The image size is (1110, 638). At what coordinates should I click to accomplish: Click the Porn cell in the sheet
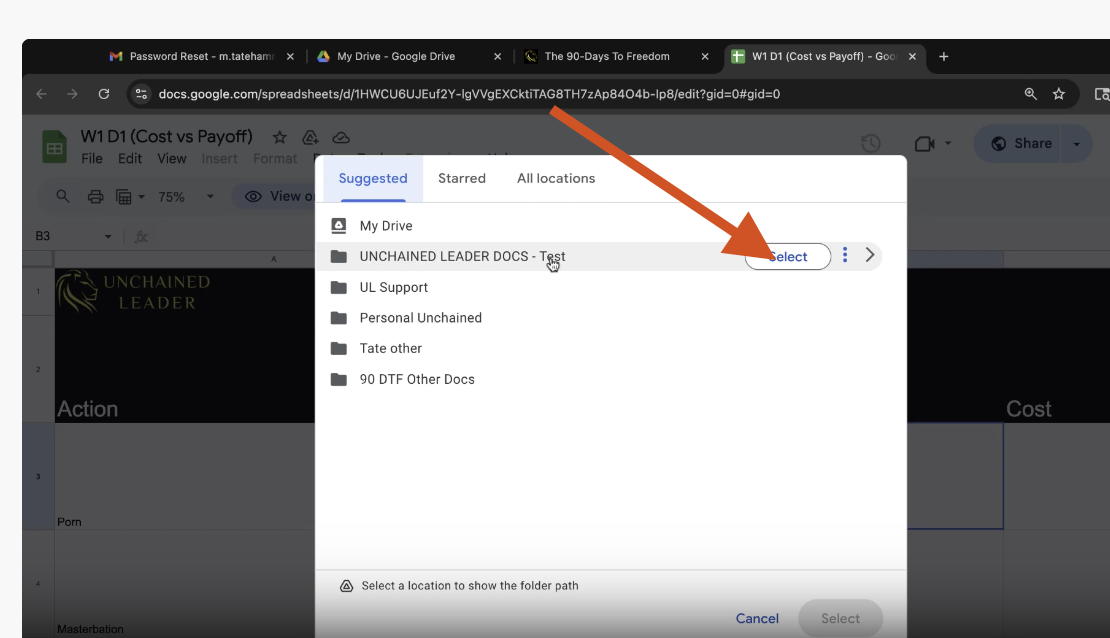(x=185, y=476)
